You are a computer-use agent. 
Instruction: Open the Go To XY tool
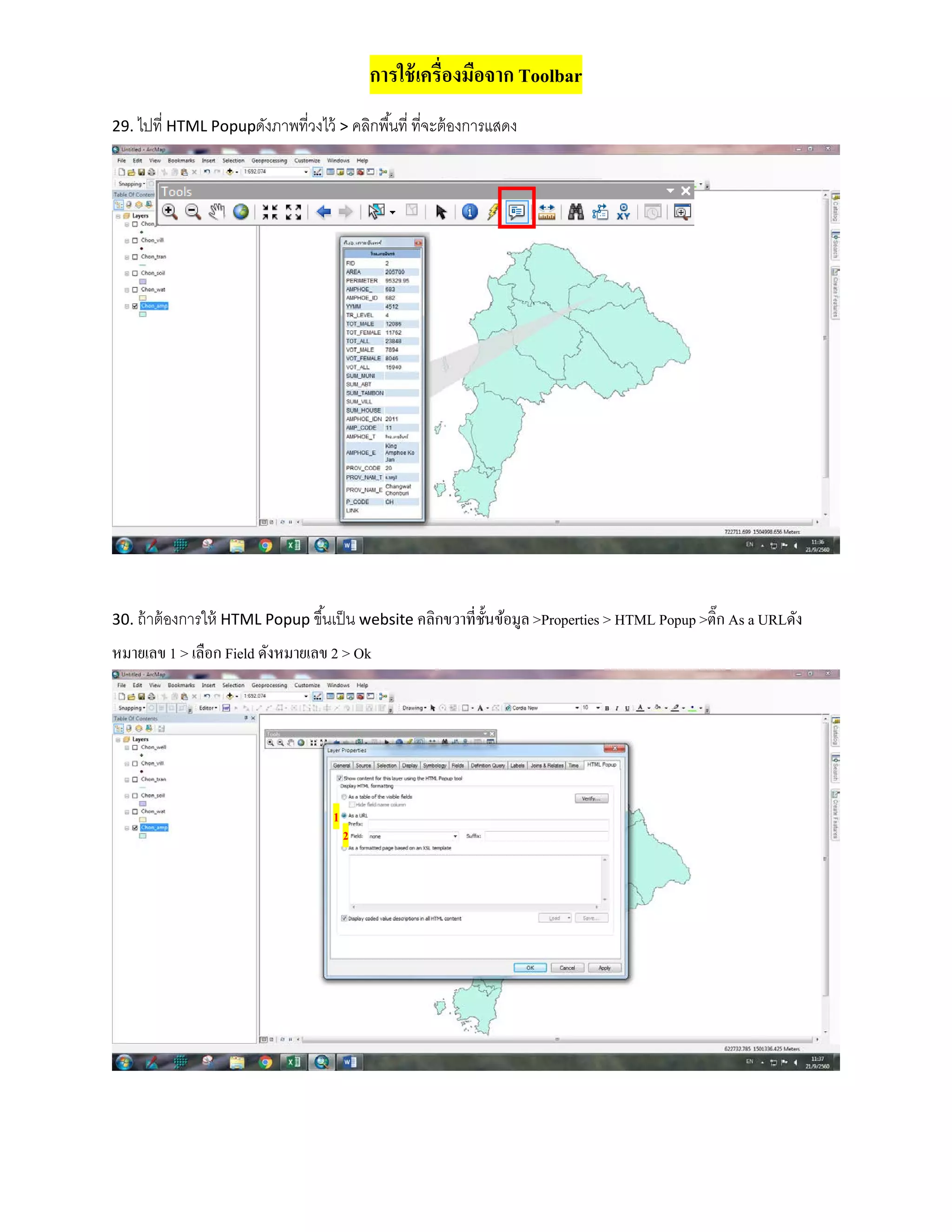point(623,212)
